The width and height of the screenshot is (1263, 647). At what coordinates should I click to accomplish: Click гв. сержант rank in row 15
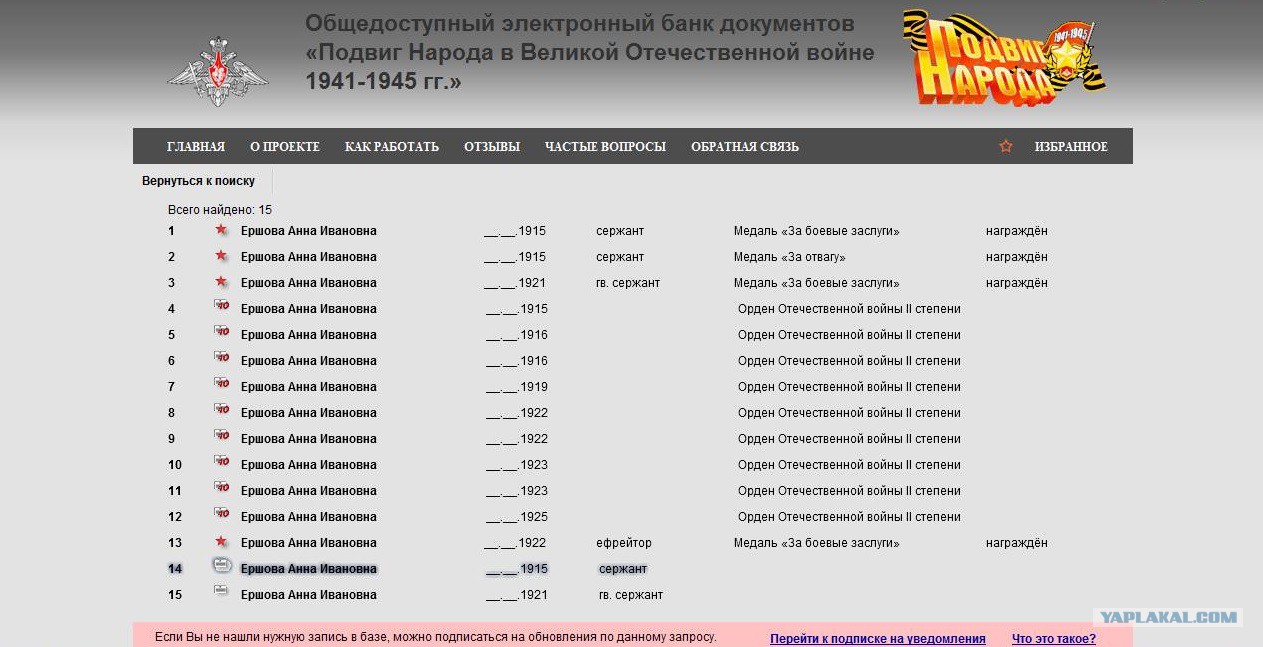(631, 595)
